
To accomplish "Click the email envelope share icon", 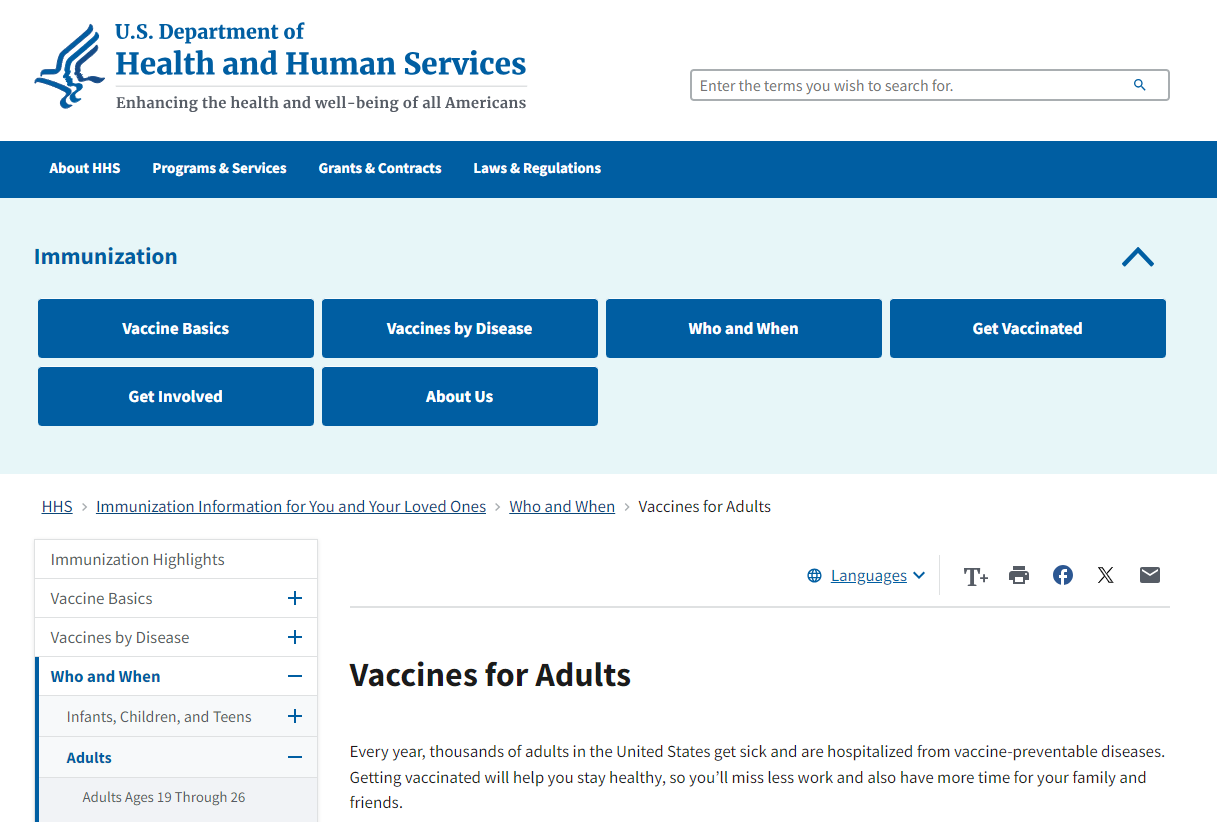I will click(1149, 575).
